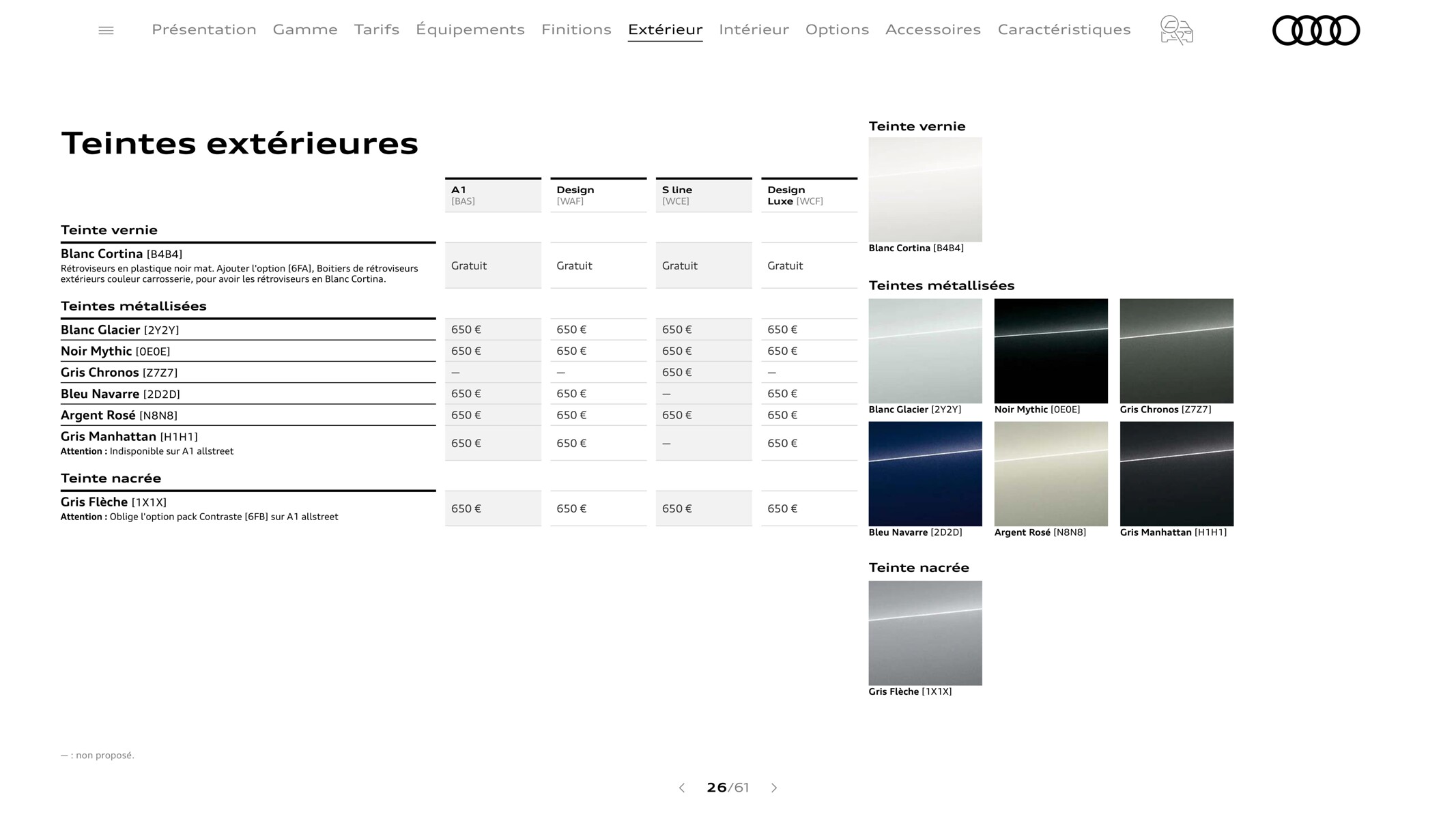
Task: Click the S line [WCE] column header
Action: click(704, 195)
